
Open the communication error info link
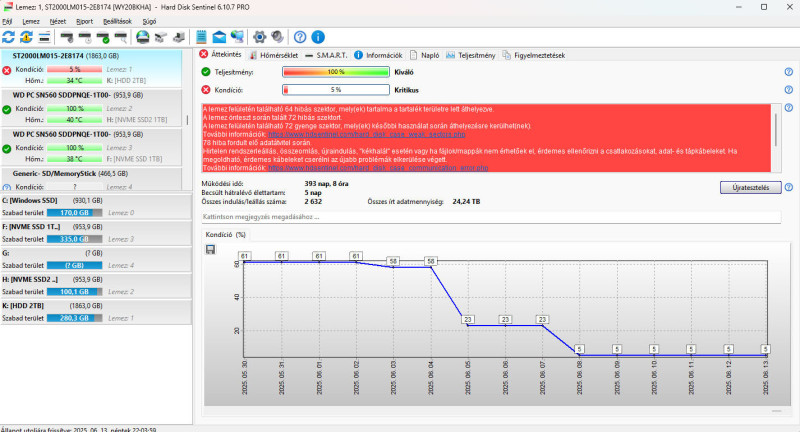coord(378,168)
